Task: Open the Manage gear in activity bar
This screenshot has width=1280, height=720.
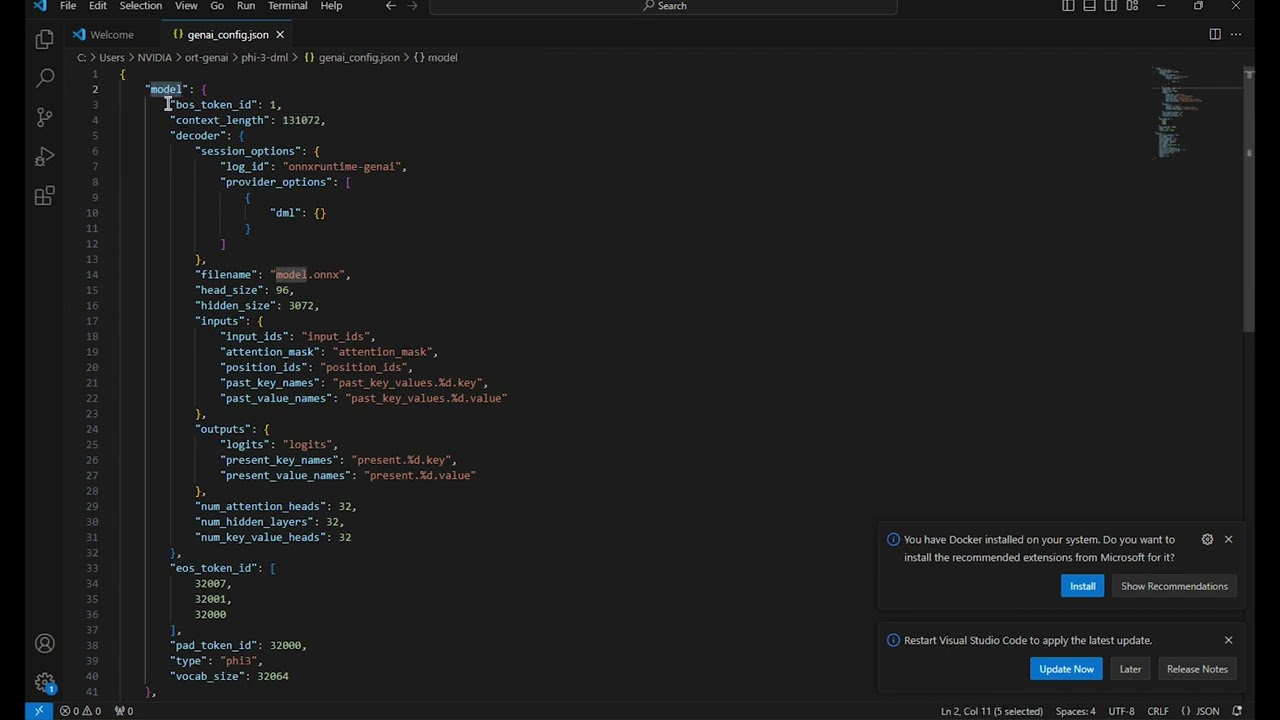Action: point(44,683)
